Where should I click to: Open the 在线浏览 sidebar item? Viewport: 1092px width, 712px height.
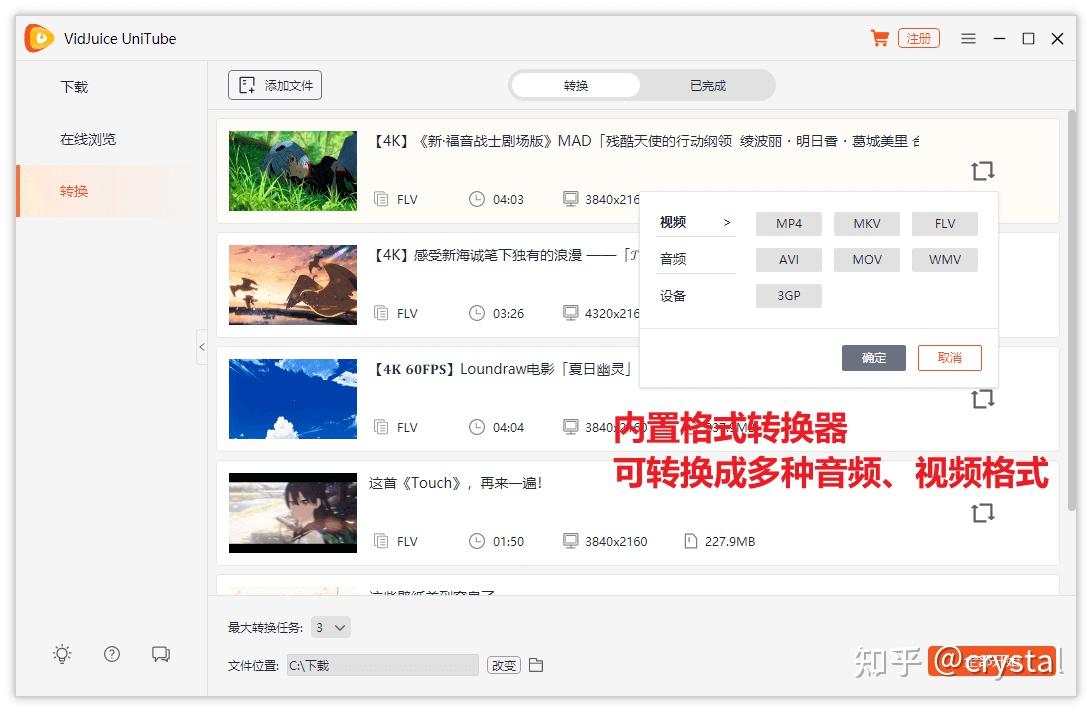[88, 139]
